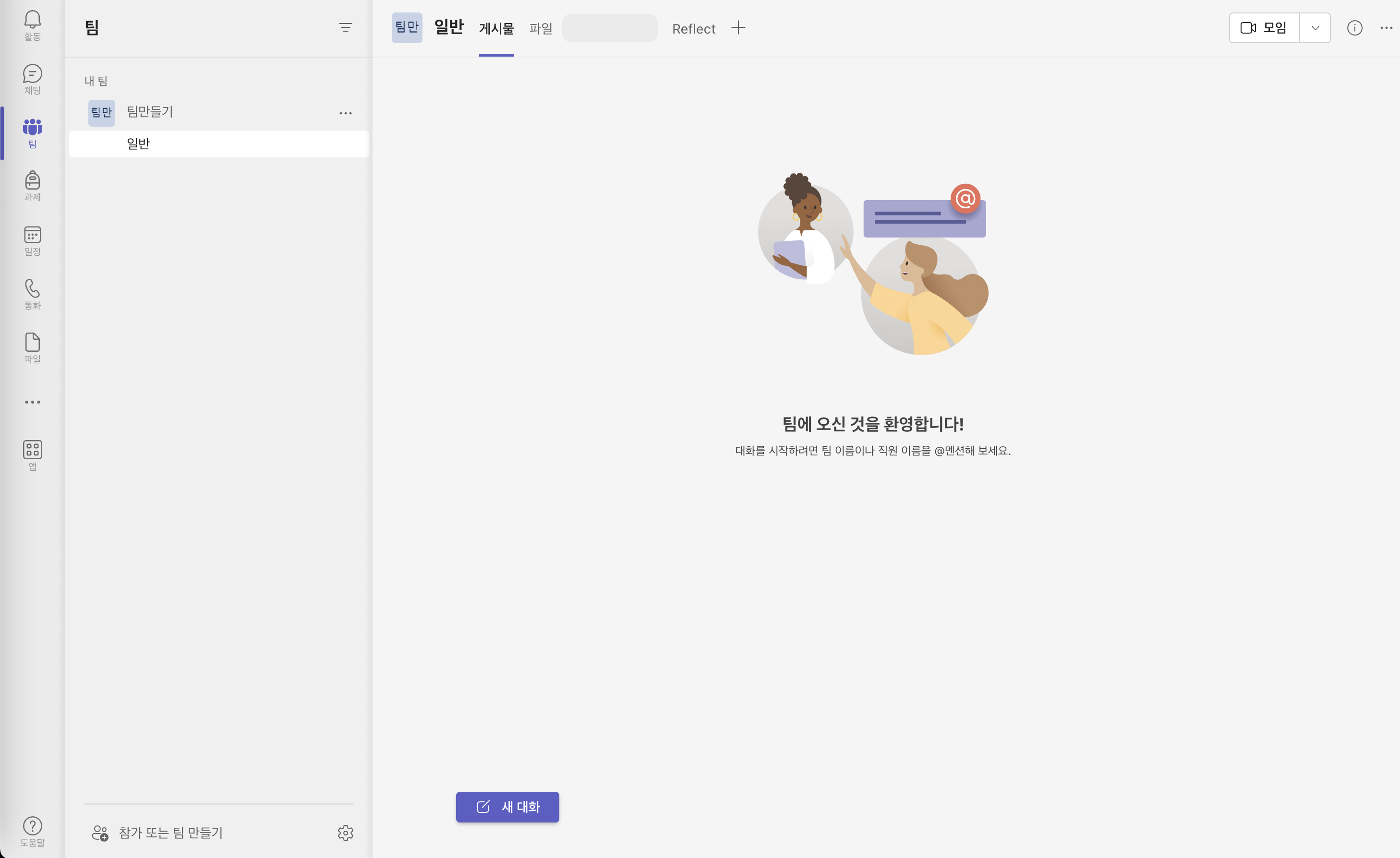The width and height of the screenshot is (1400, 858).
Task: Expand more apps ellipsis in sidebar
Action: (x=32, y=402)
